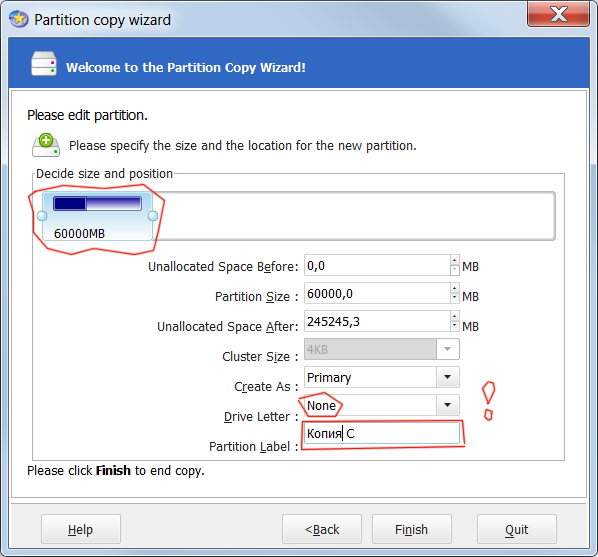Select the 60000MB partition block
Viewport: 598px width, 557px height.
[98, 216]
